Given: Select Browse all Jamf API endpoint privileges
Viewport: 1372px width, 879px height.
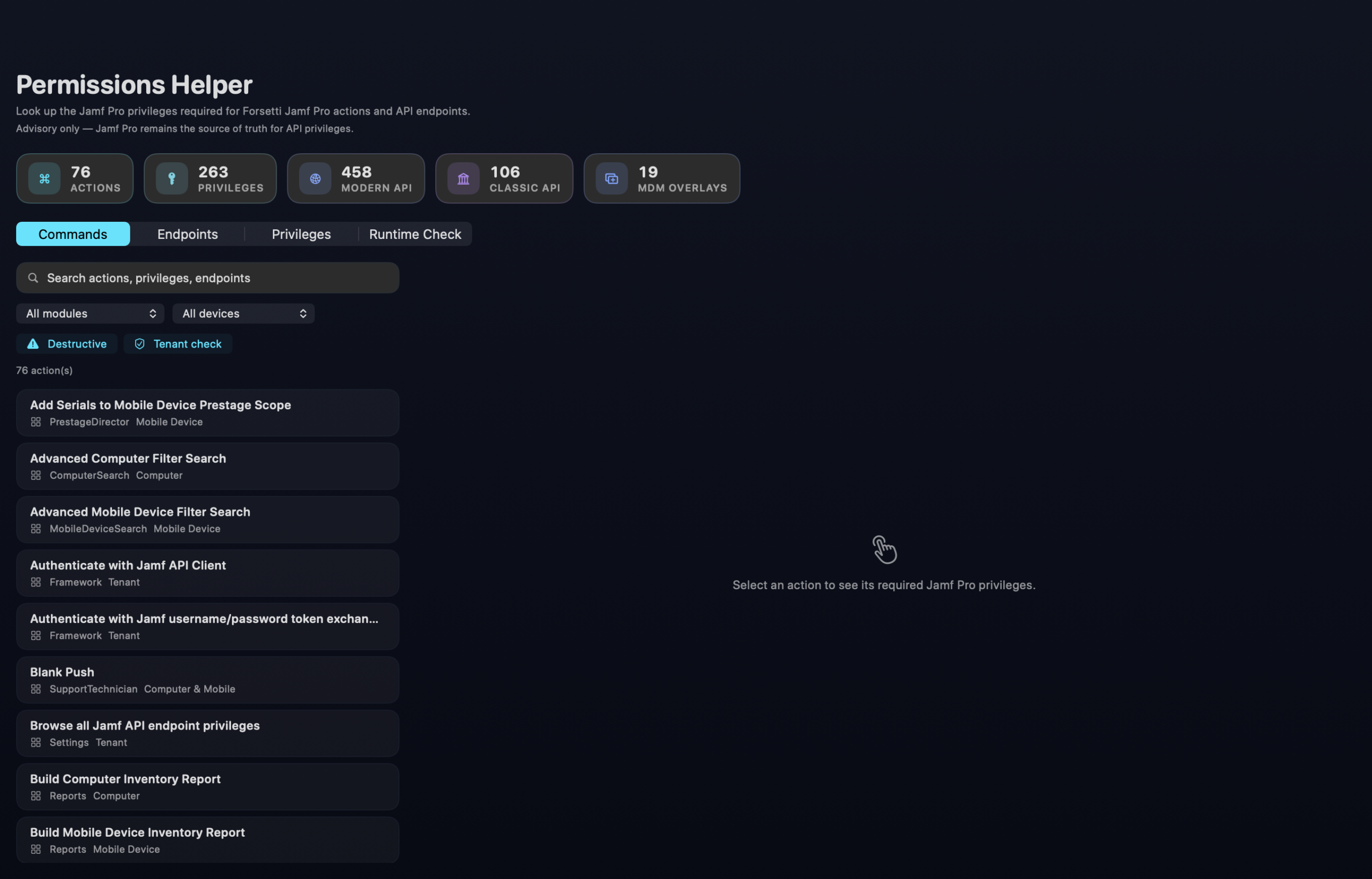Looking at the screenshot, I should [x=208, y=733].
